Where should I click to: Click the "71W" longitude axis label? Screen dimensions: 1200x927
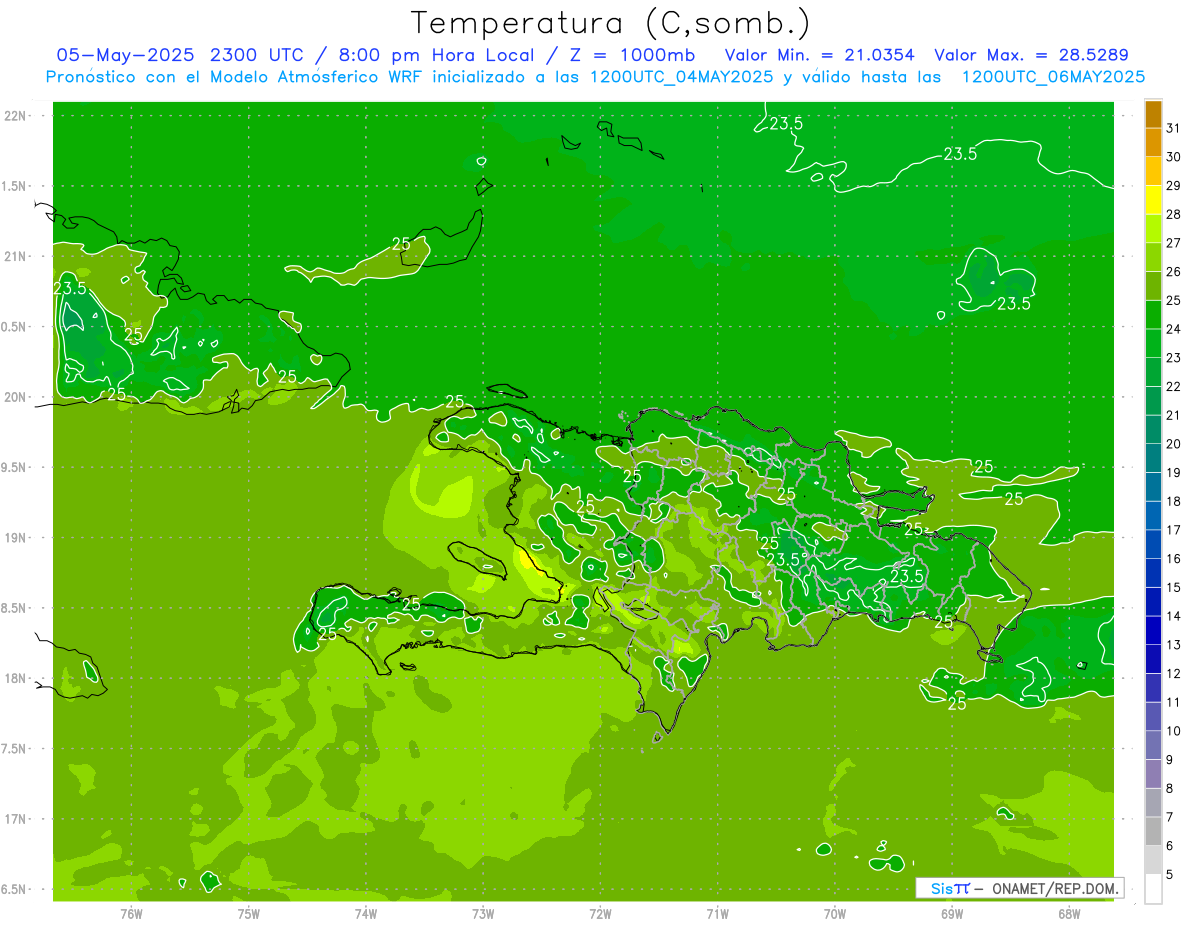[x=717, y=914]
